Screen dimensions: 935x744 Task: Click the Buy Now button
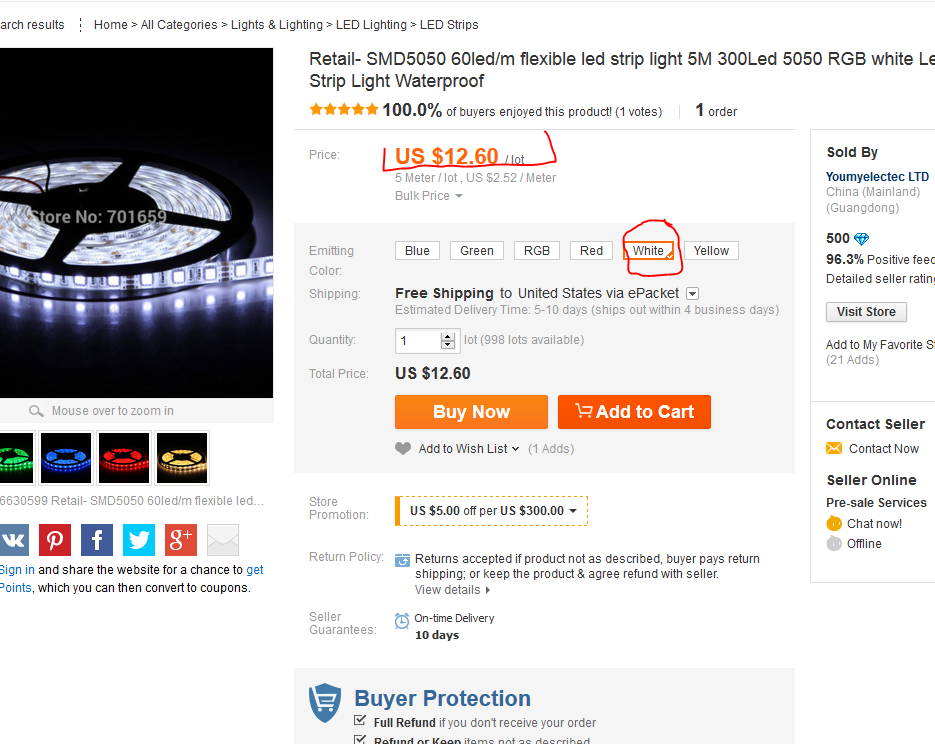pos(471,412)
